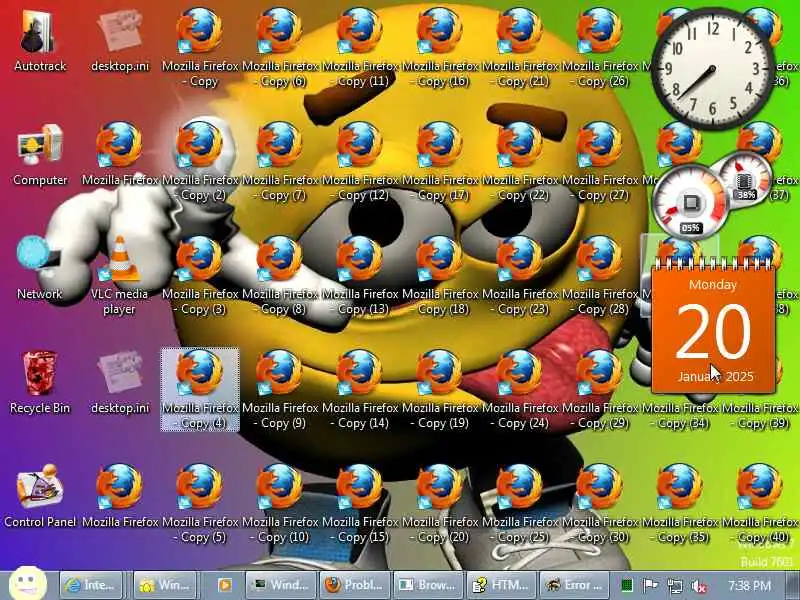
Task: Select the highlighted Mozilla Firefox - Copy (4) shortcut
Action: pyautogui.click(x=200, y=390)
